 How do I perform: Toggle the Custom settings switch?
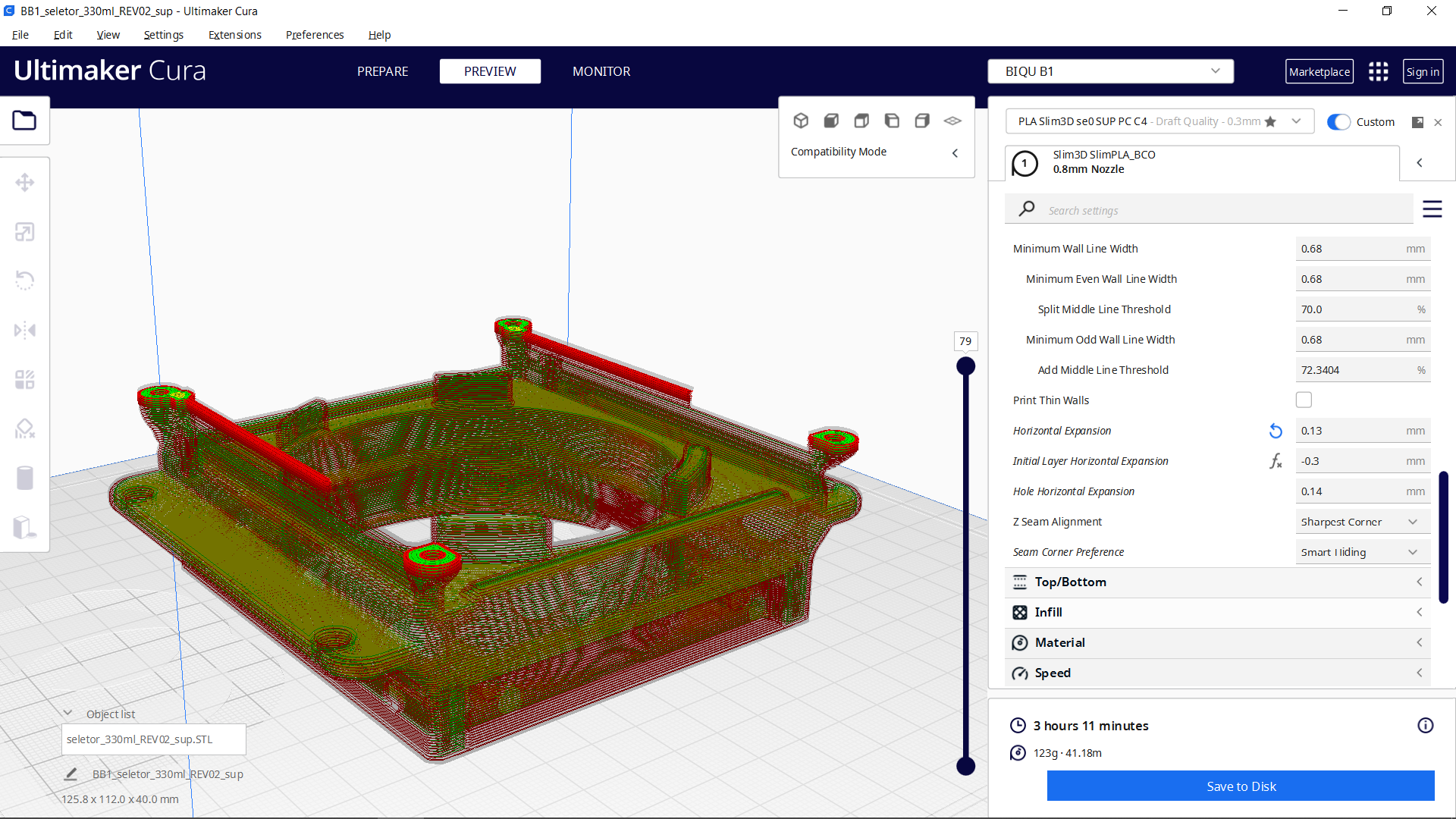(x=1338, y=122)
